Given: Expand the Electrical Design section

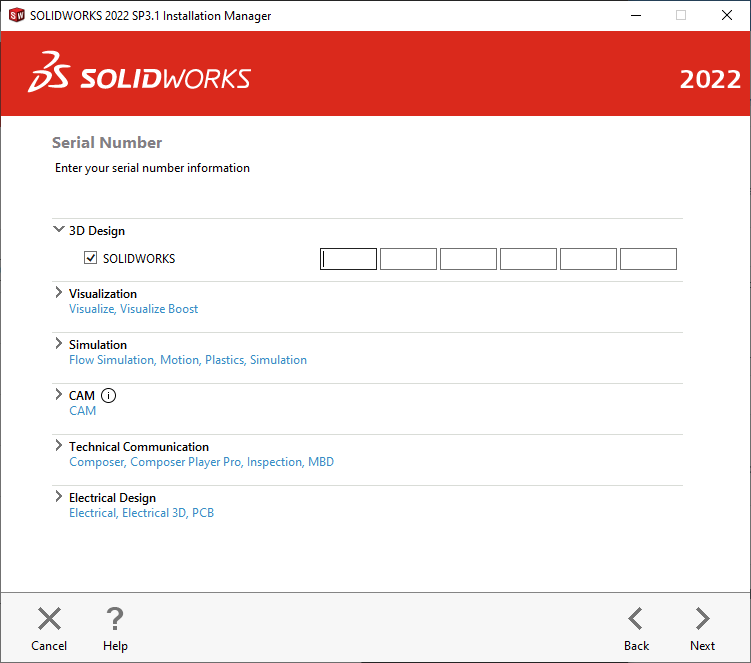Looking at the screenshot, I should [58, 496].
